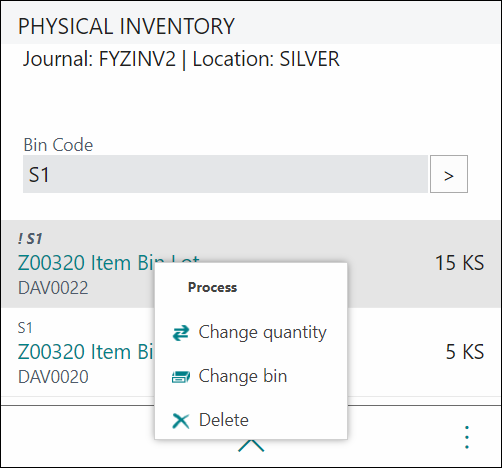
Task: Click the arrow button next to Bin Code
Action: tap(449, 174)
